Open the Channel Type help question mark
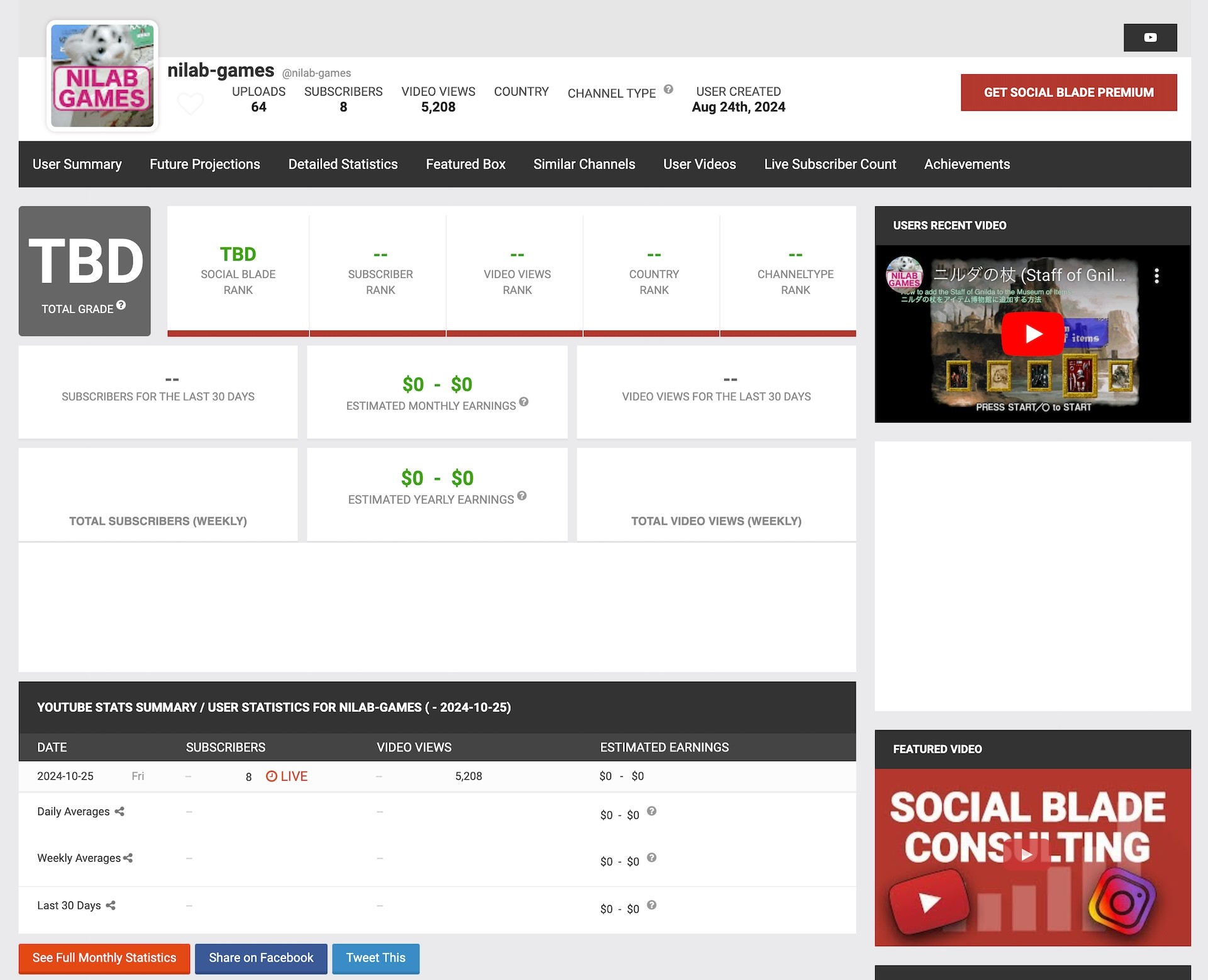Image resolution: width=1208 pixels, height=980 pixels. [x=668, y=89]
